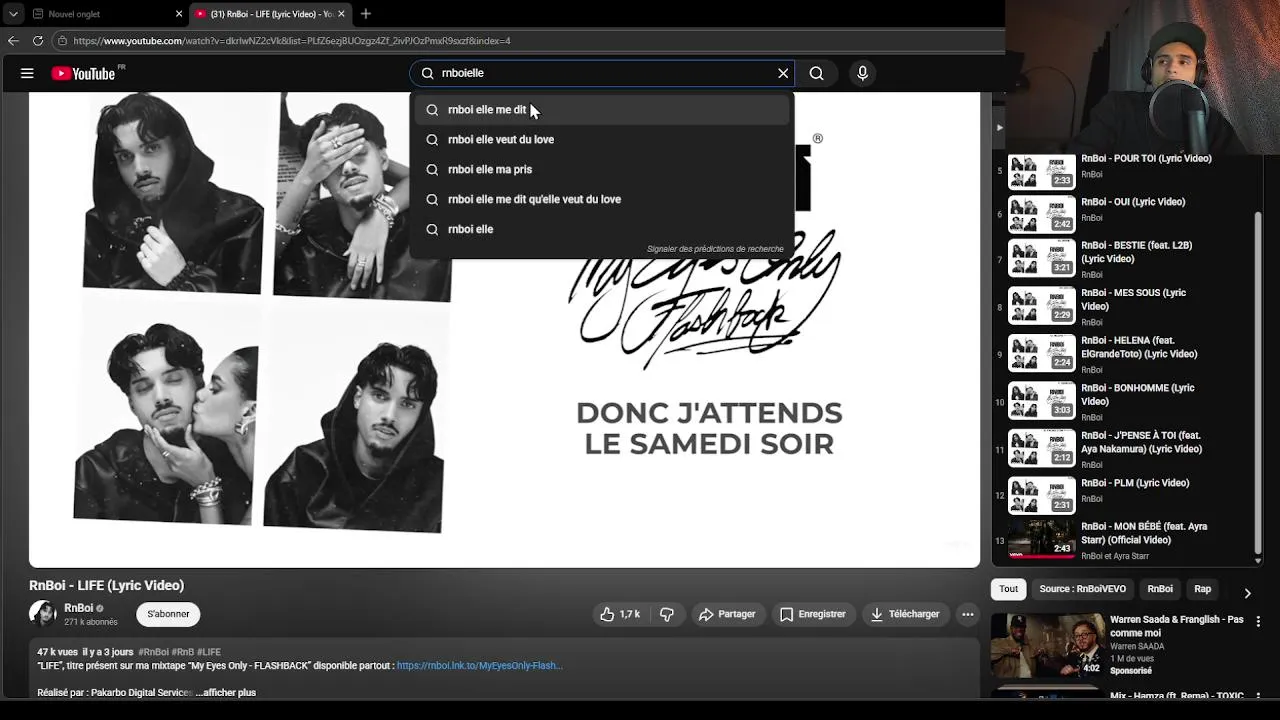Click the Enregistrer save button
The width and height of the screenshot is (1280, 720).
point(812,614)
